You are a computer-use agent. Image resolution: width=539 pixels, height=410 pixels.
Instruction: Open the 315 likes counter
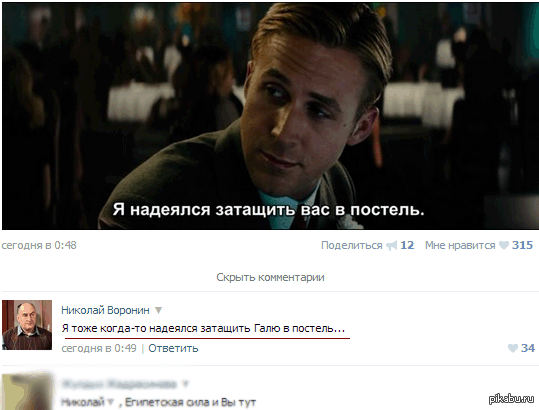click(x=522, y=245)
